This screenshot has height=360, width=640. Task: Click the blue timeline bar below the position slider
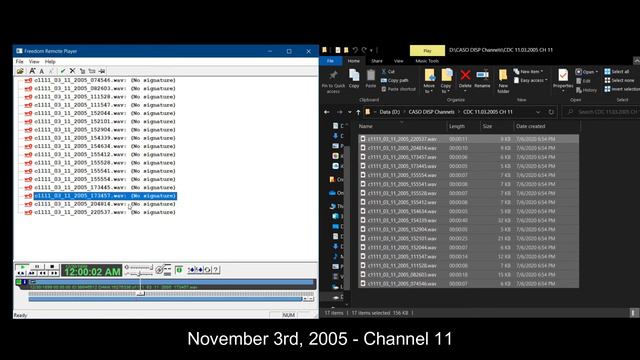pyautogui.click(x=165, y=299)
